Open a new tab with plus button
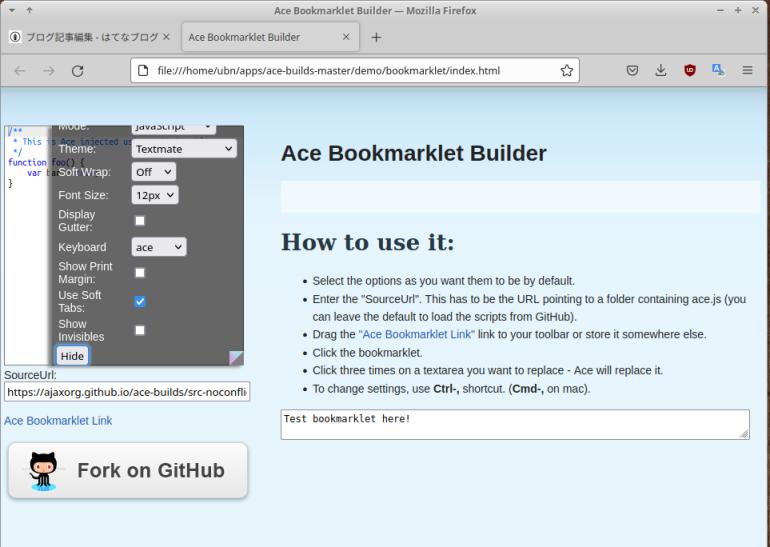This screenshot has width=770, height=547. (x=376, y=37)
